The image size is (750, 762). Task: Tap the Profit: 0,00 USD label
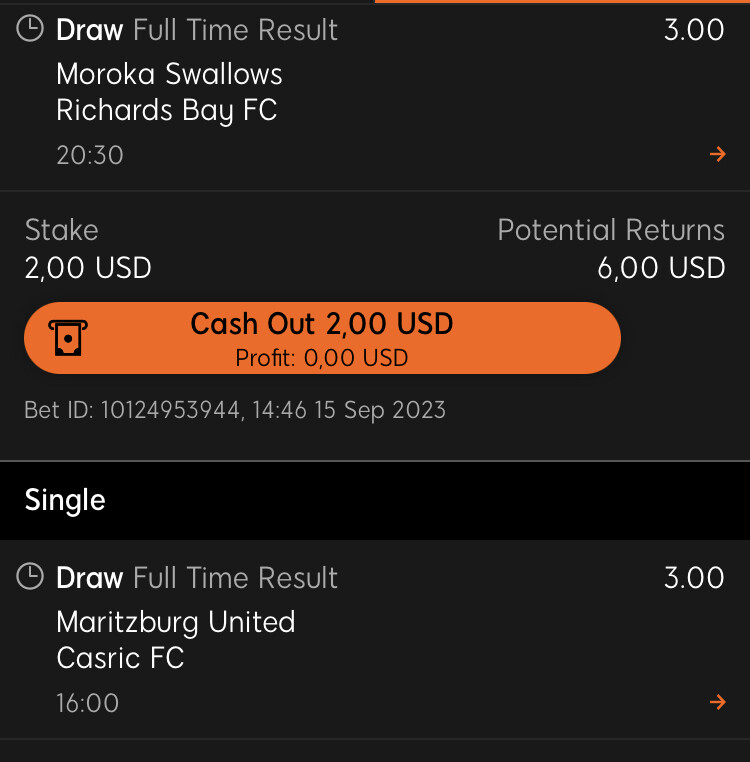click(322, 358)
